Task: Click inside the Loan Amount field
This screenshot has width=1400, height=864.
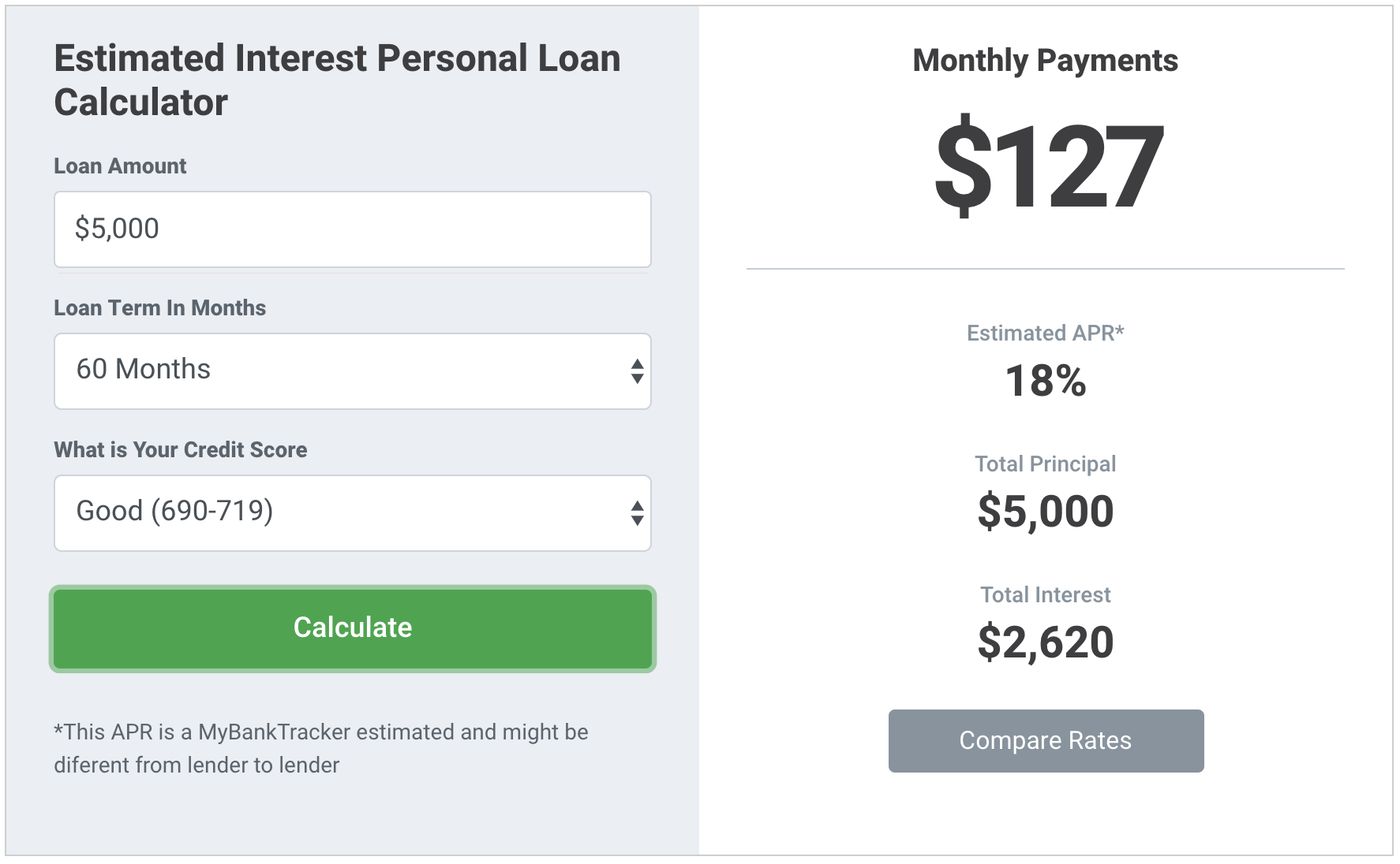Action: coord(352,228)
